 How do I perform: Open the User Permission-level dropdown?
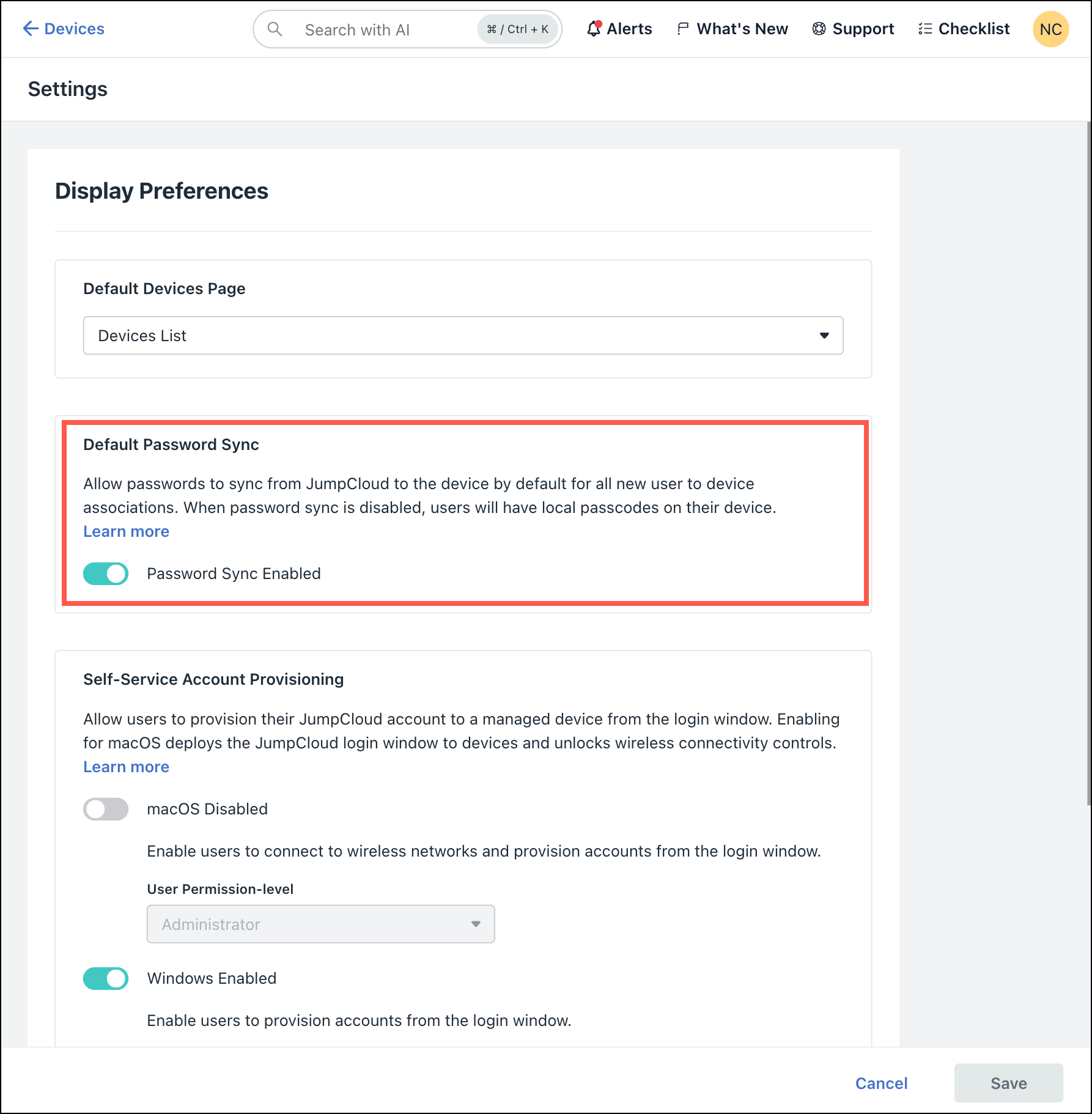320,924
